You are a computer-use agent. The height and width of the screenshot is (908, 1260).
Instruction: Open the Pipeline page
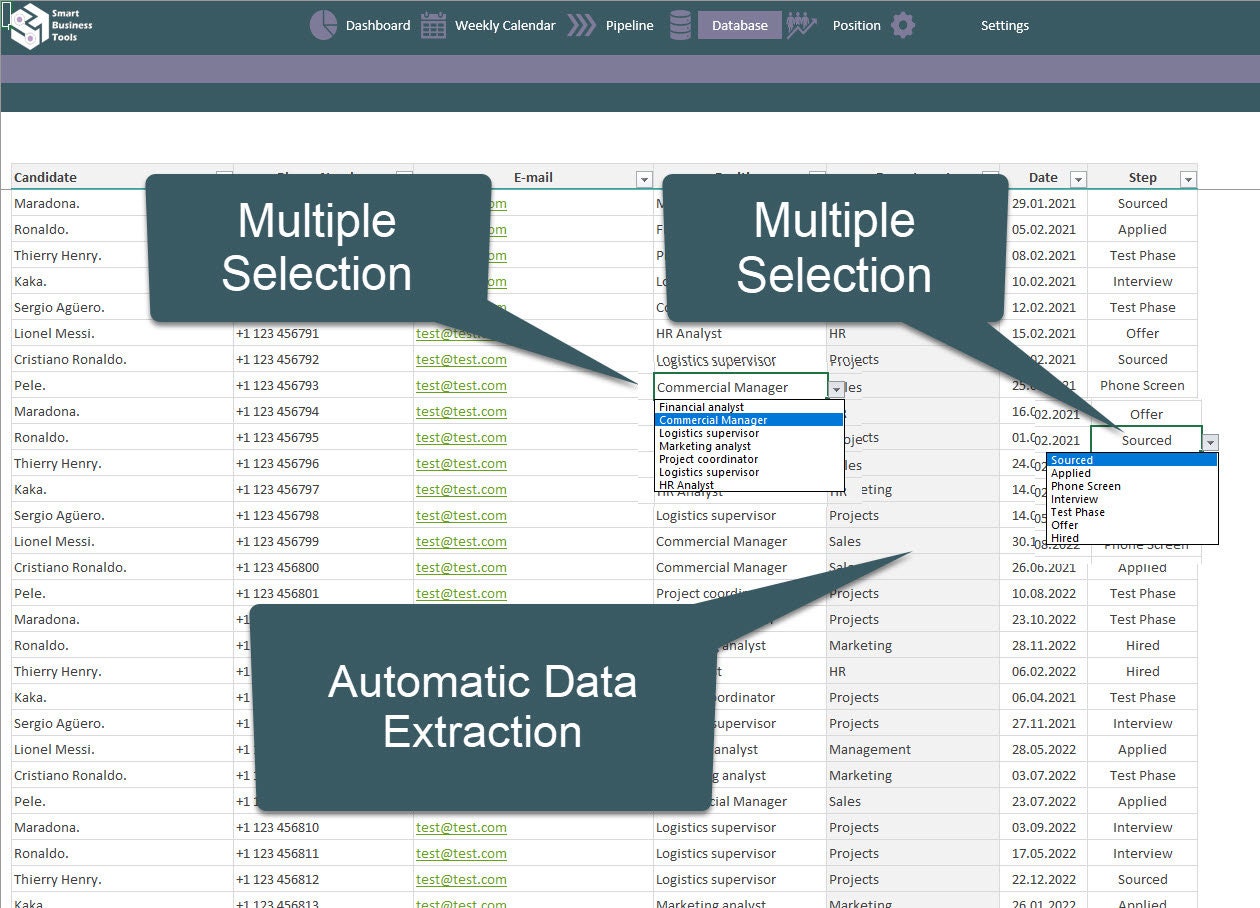(x=629, y=26)
